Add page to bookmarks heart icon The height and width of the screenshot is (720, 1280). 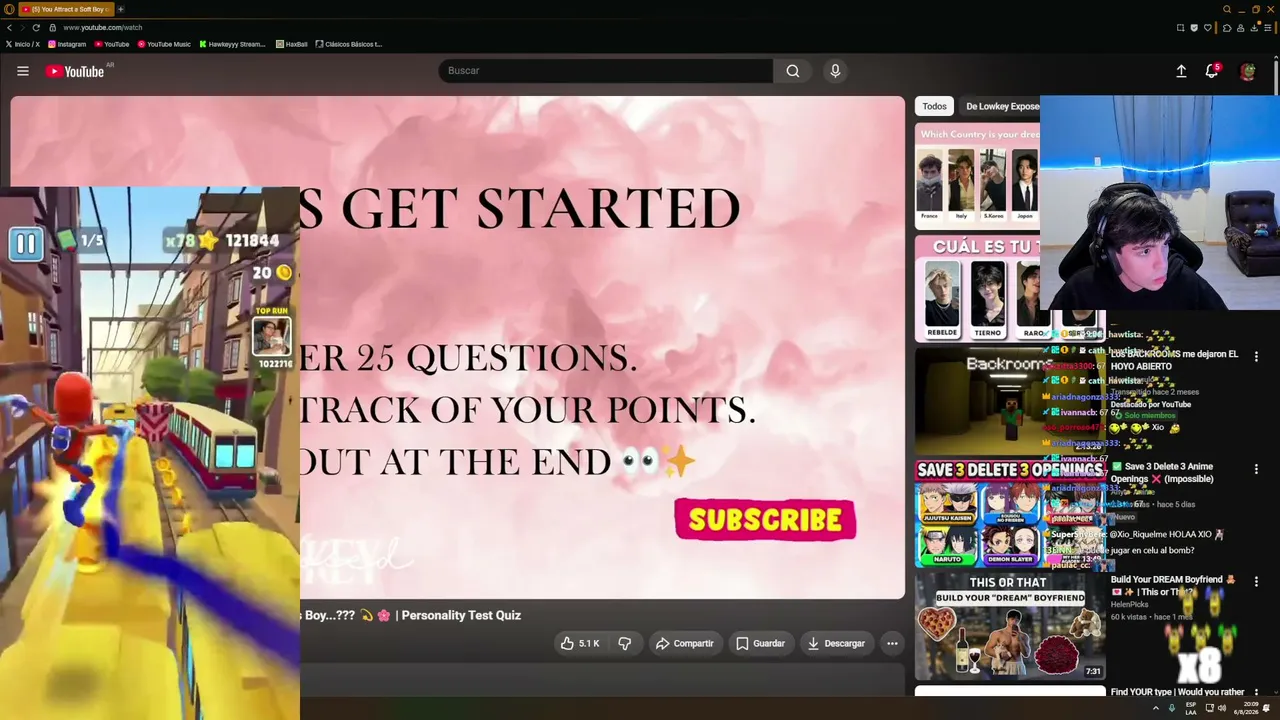pyautogui.click(x=1208, y=27)
